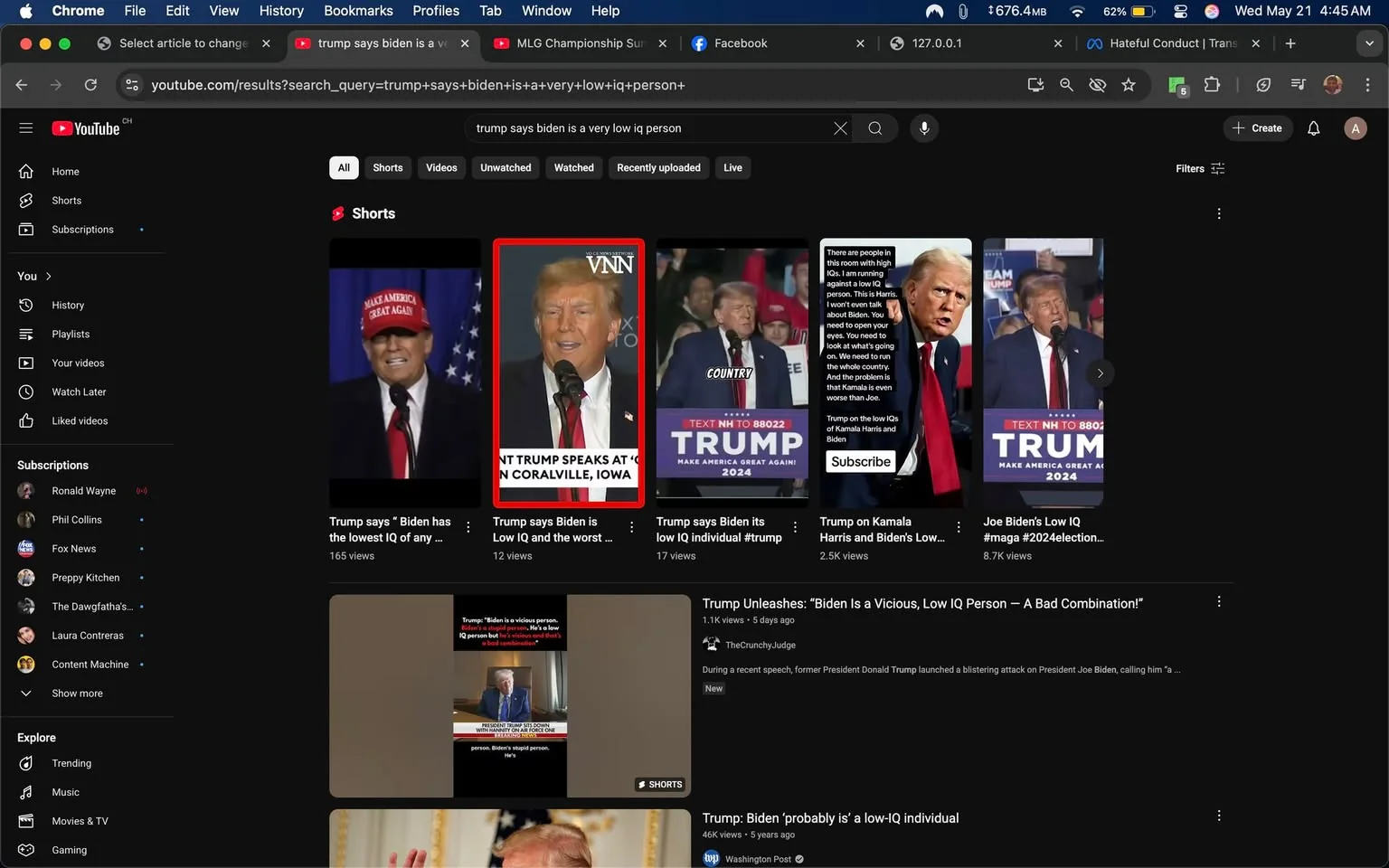Select the Watched filter chip
Screen dimensions: 1389x868
[x=574, y=167]
